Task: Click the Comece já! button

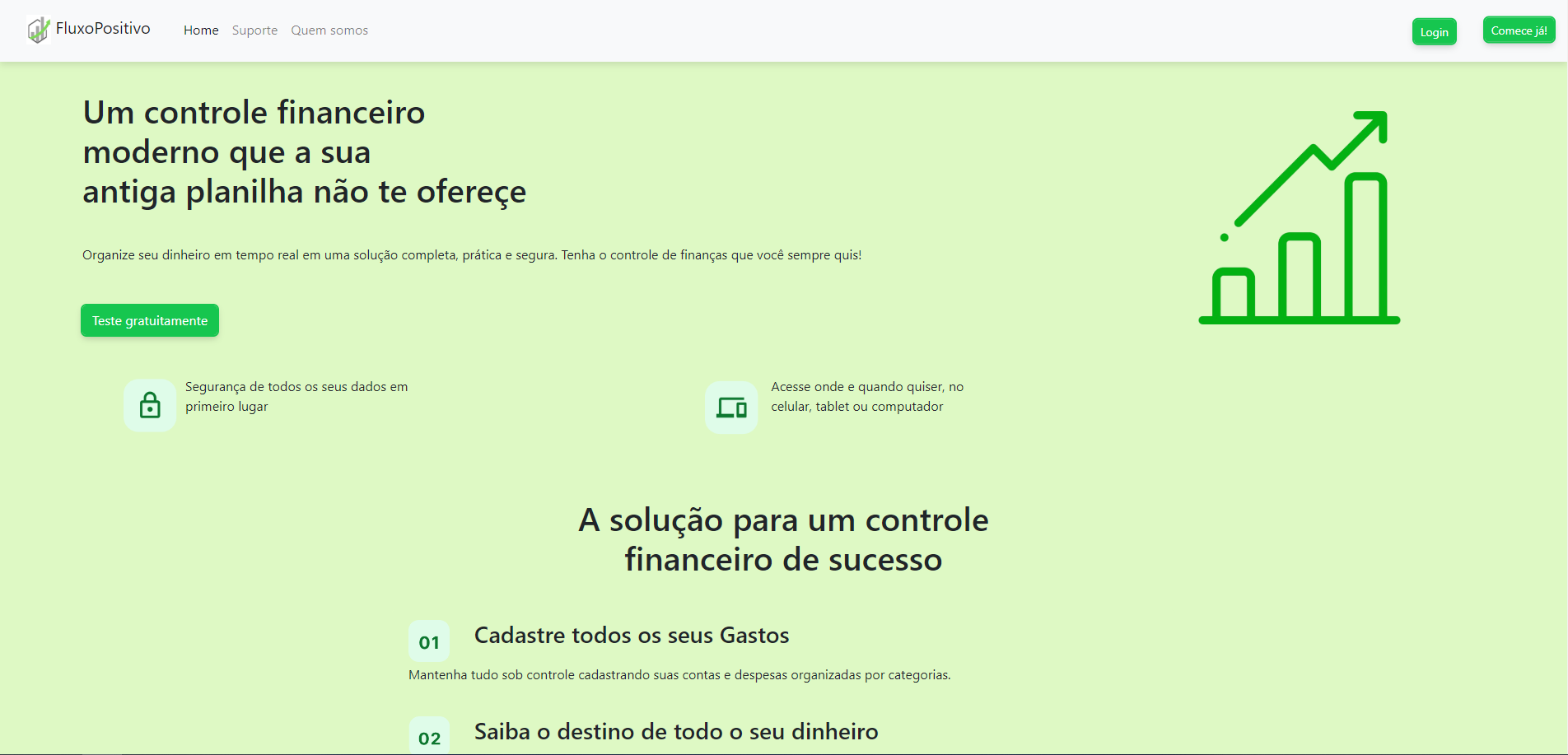Action: click(1519, 30)
